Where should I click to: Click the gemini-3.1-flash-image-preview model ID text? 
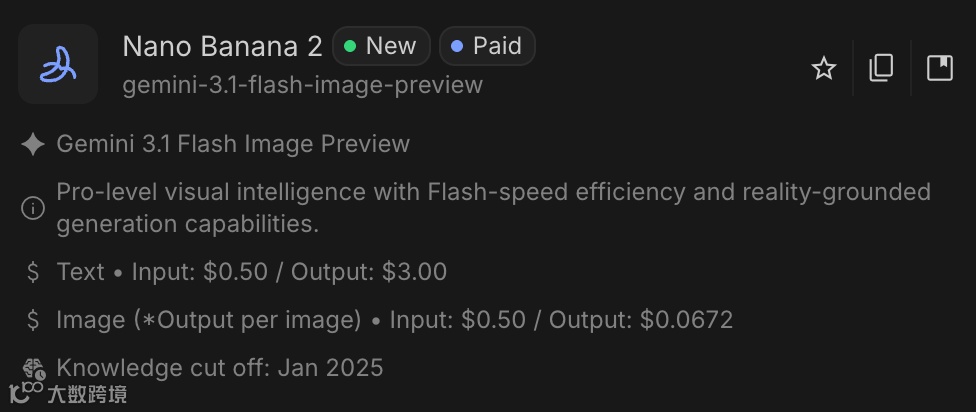pyautogui.click(x=302, y=85)
